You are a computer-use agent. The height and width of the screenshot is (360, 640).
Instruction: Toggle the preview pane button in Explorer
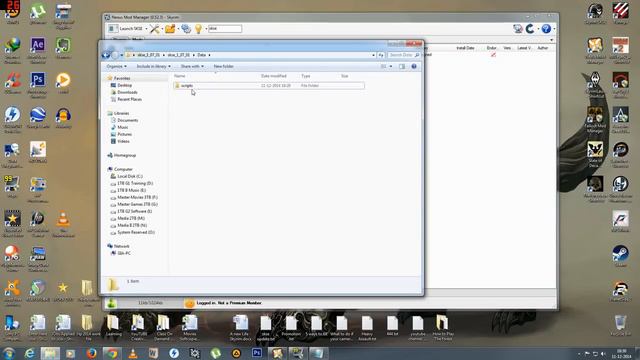pos(402,66)
